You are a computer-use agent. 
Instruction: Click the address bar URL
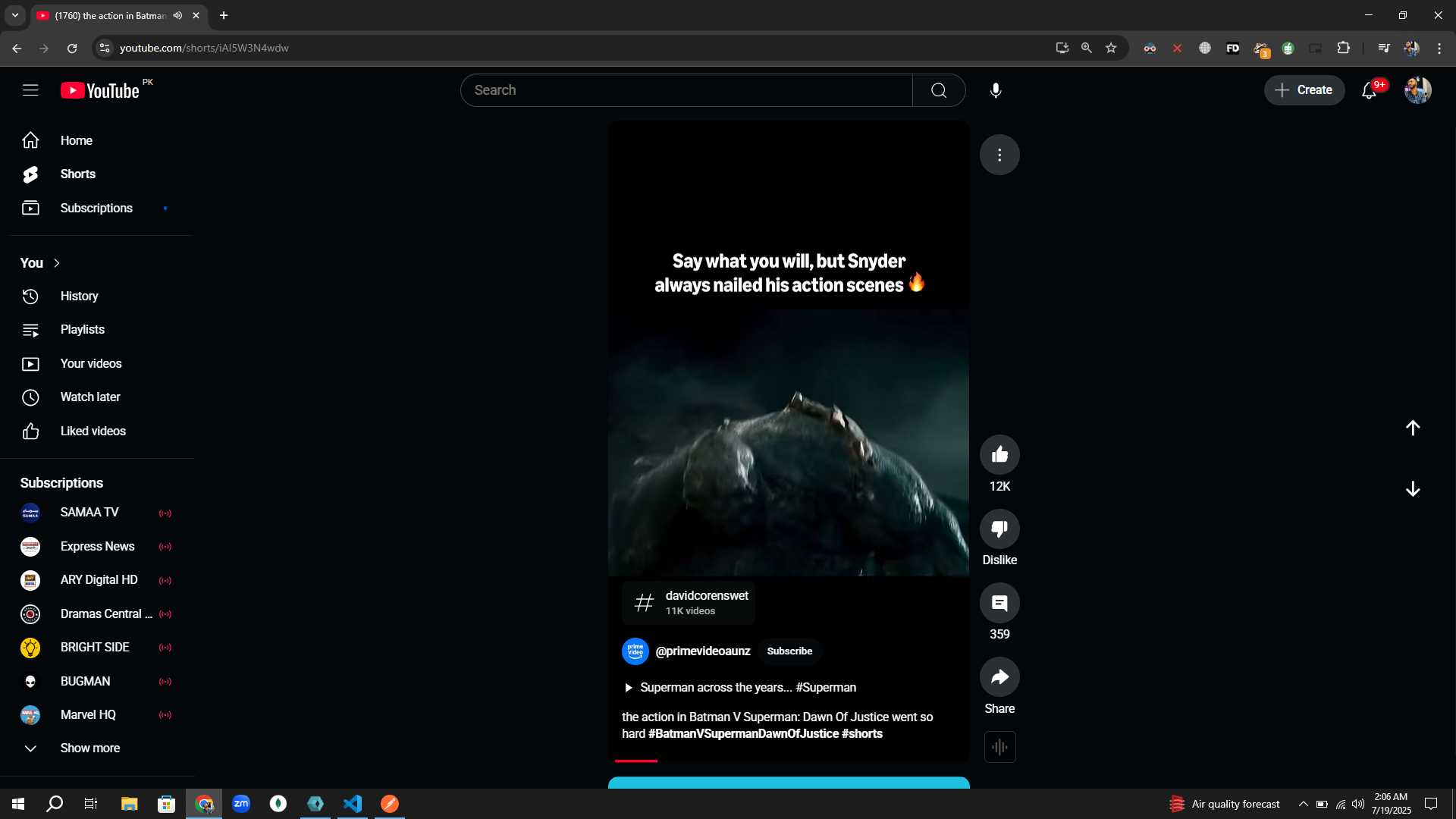(x=204, y=48)
